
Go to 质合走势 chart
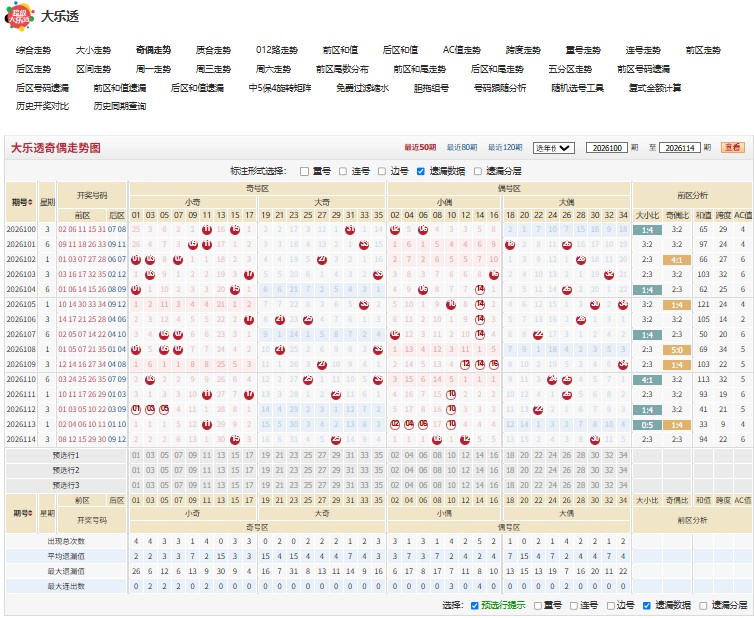pos(214,50)
